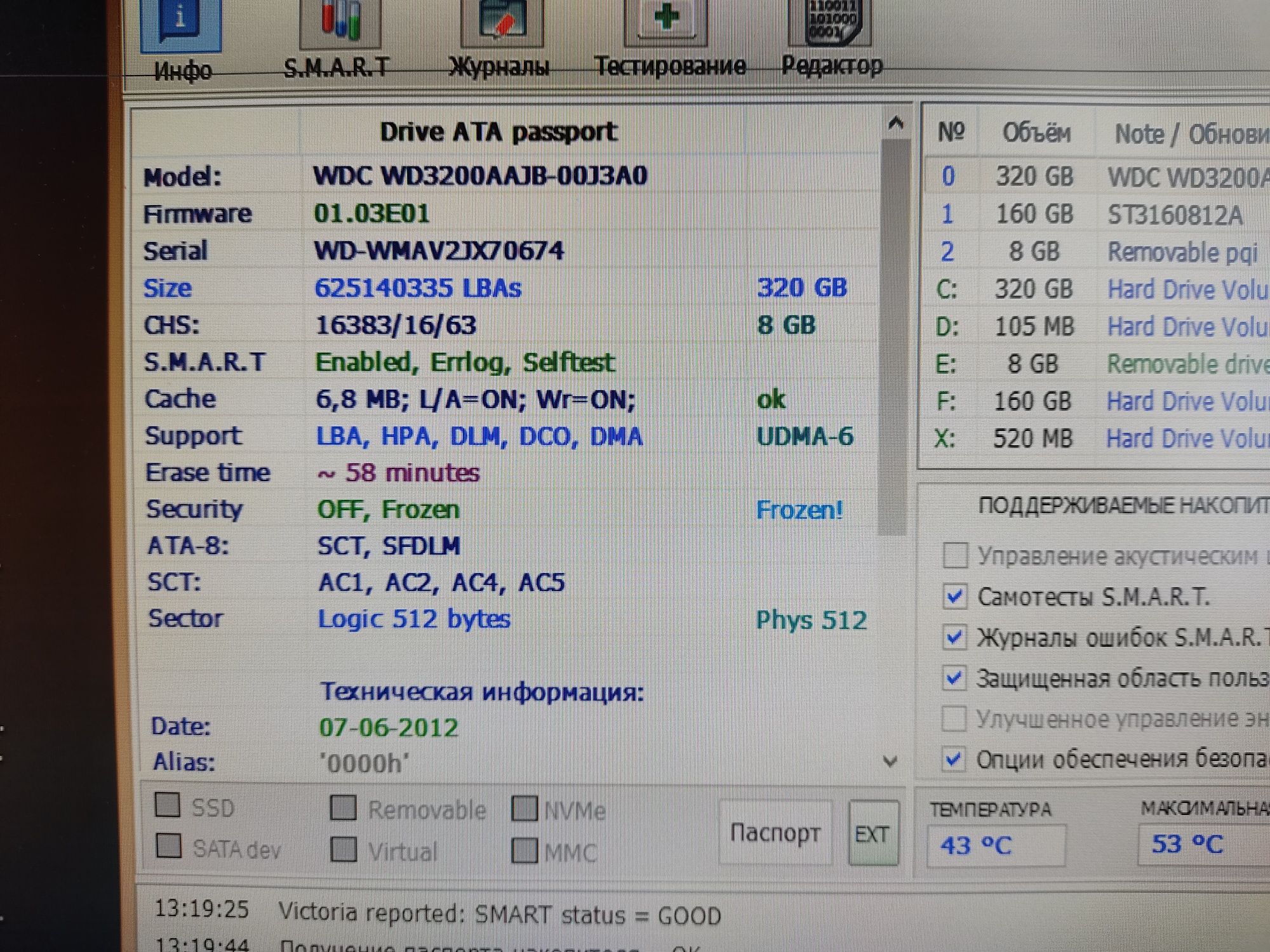Toggle the SSD checkbox
The image size is (1270, 952).
[168, 804]
